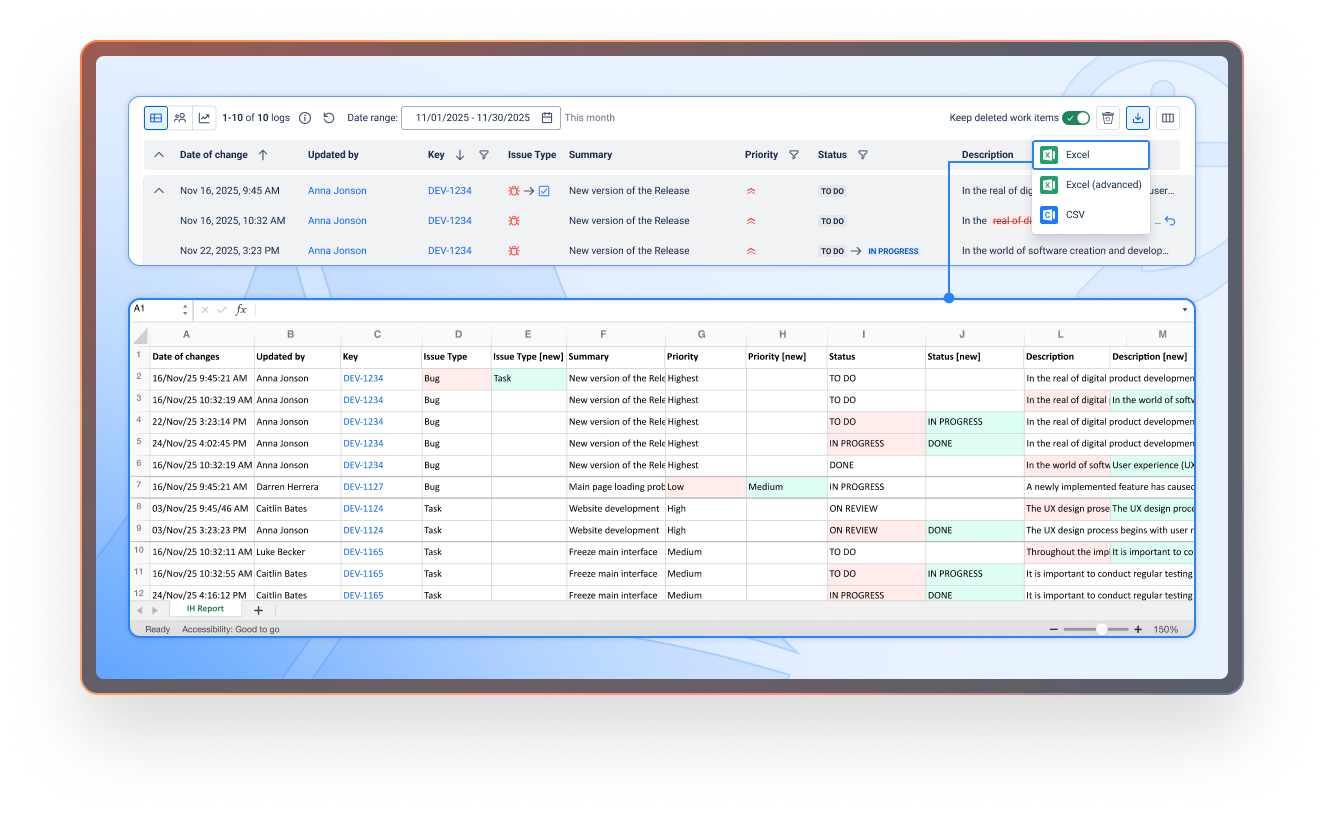This screenshot has height=815, width=1324.
Task: Open the users view icon
Action: tap(180, 118)
